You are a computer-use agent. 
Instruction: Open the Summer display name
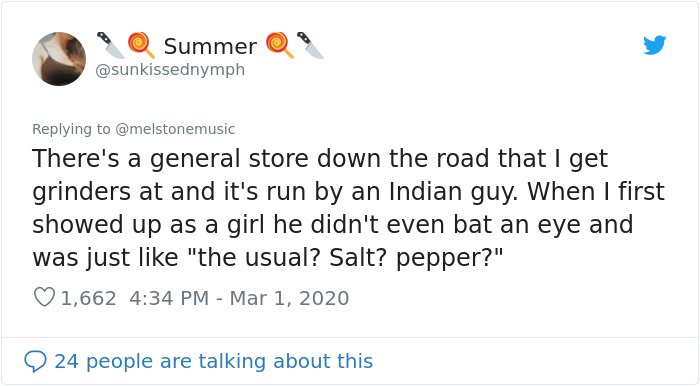coord(210,46)
